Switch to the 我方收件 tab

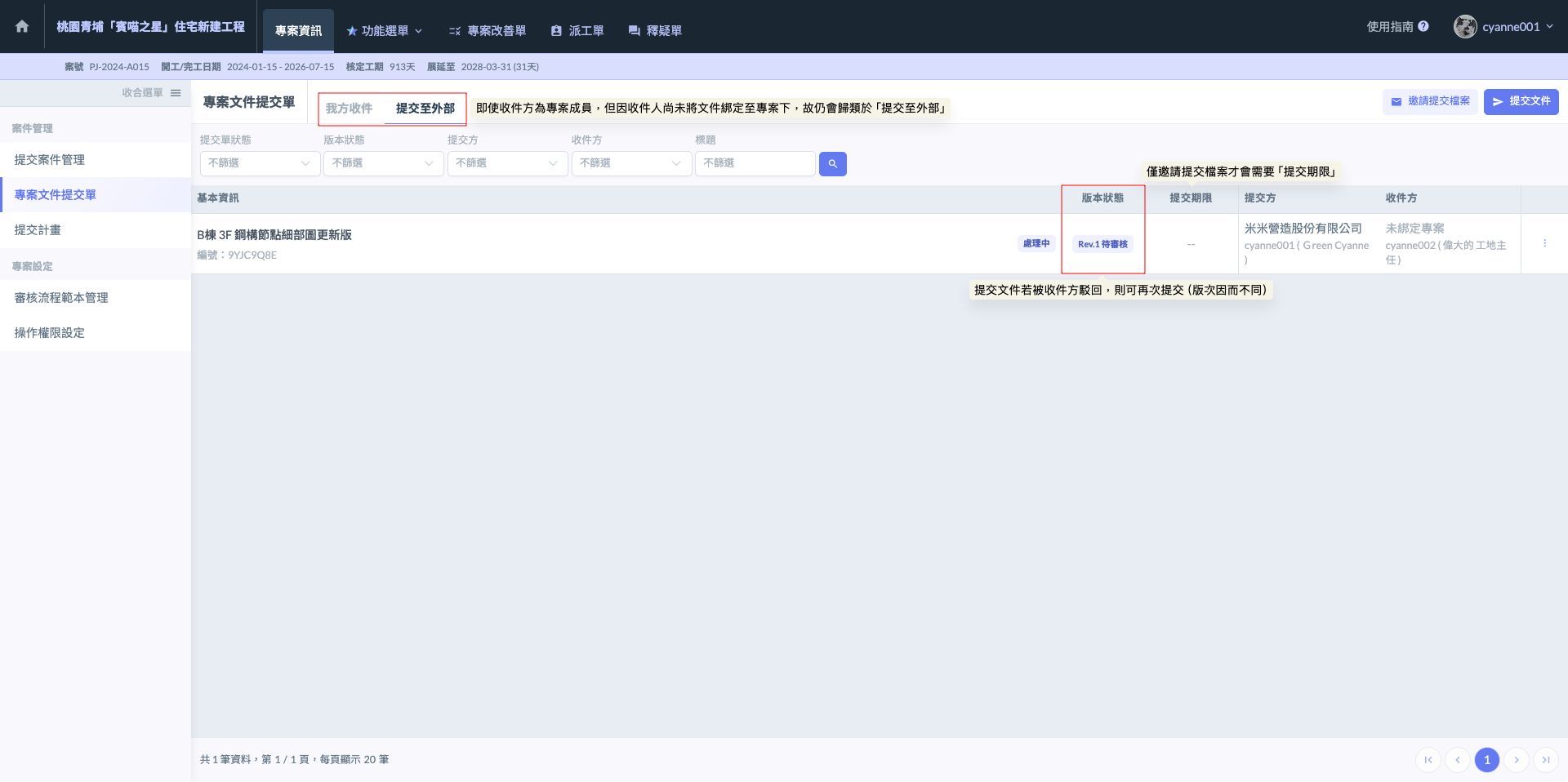click(349, 109)
